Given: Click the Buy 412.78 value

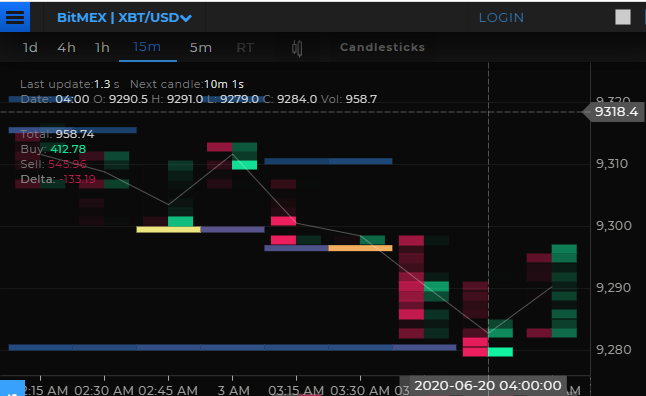Looking at the screenshot, I should [x=68, y=149].
